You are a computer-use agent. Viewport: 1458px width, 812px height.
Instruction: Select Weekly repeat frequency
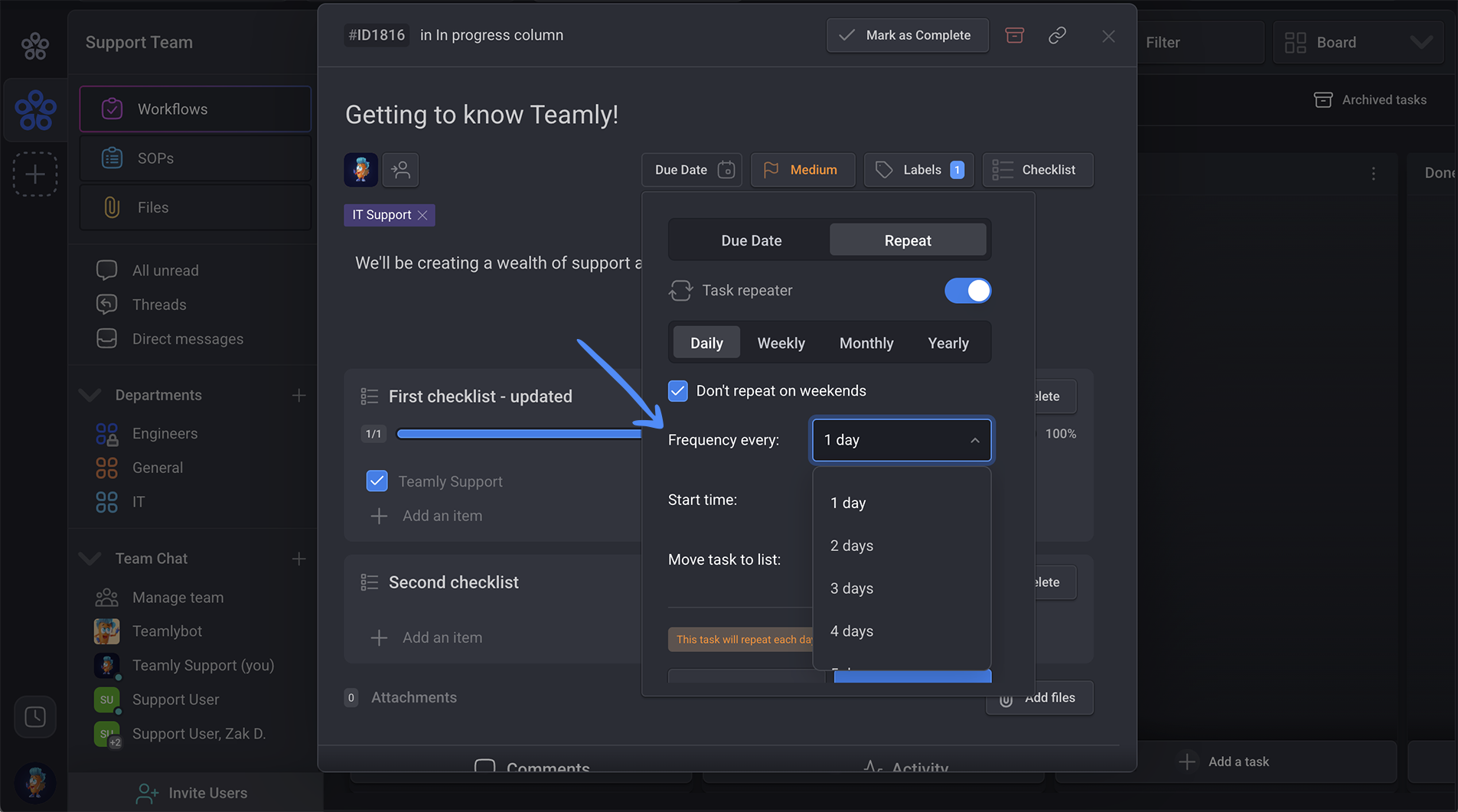781,343
